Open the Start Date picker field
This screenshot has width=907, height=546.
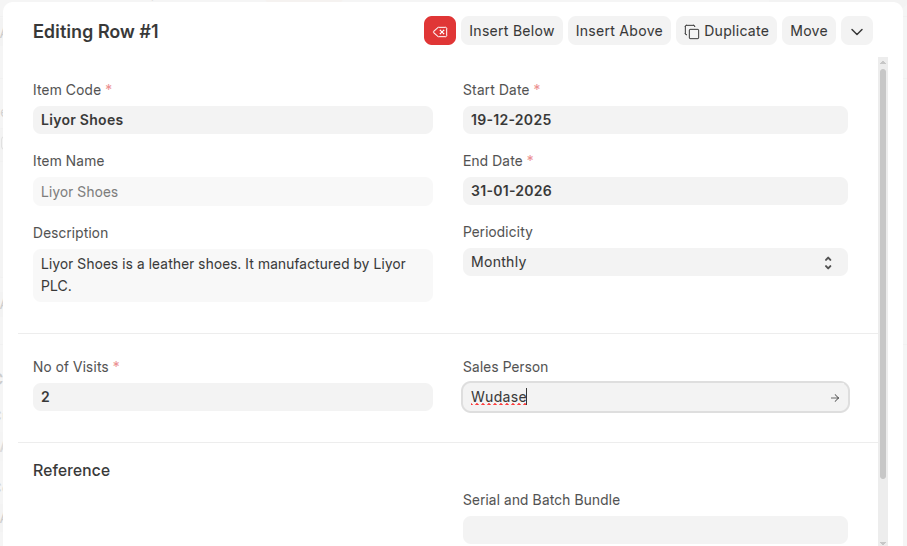click(654, 120)
